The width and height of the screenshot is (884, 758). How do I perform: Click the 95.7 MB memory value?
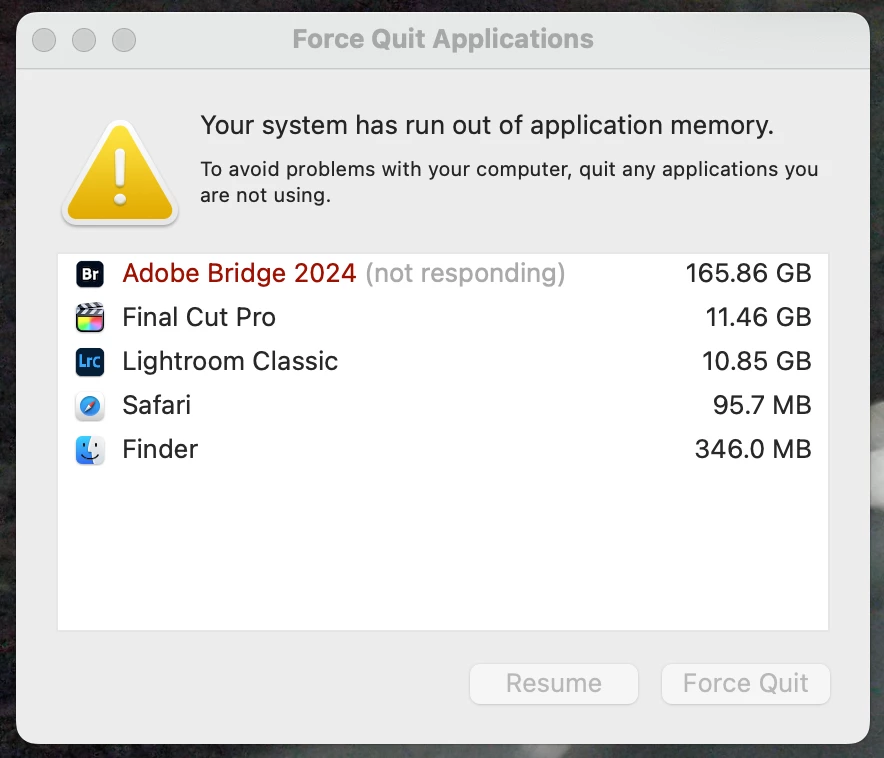760,406
